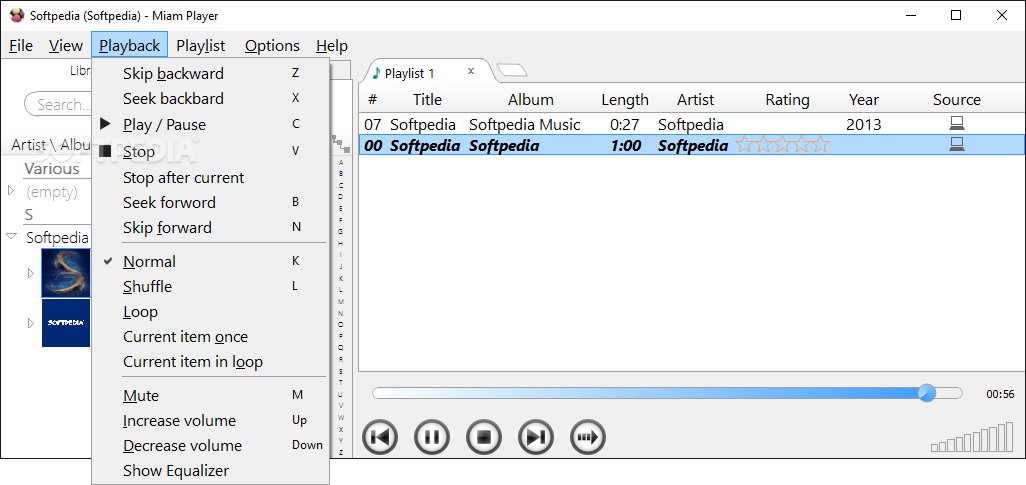Click the seek progress bar track
This screenshot has height=485, width=1026.
[667, 393]
